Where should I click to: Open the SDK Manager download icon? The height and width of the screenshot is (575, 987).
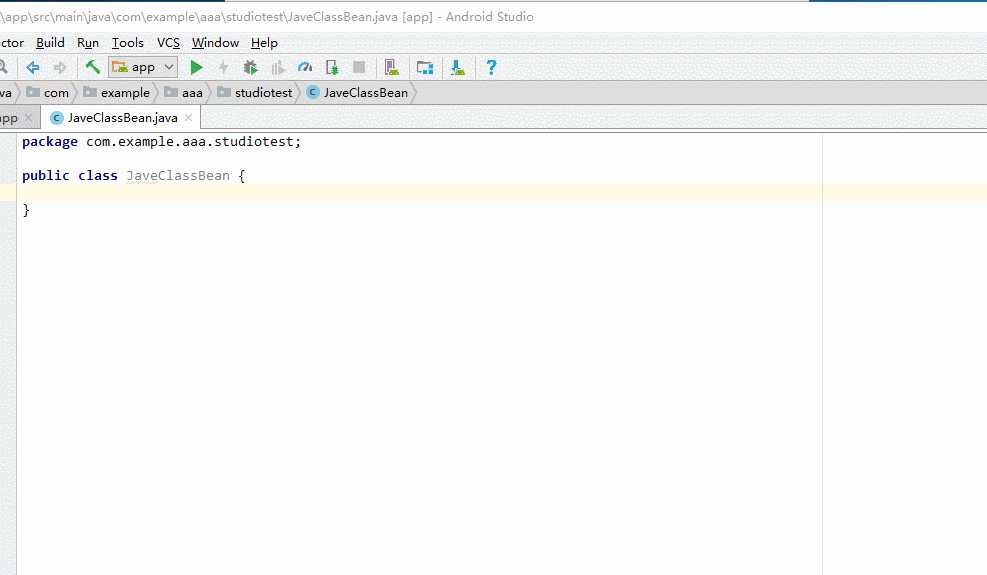pos(458,67)
